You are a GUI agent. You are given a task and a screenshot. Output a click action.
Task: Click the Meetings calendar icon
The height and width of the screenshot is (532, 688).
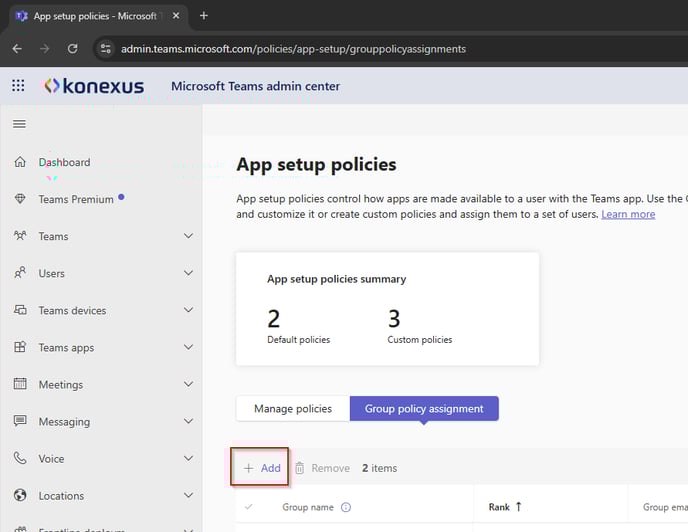point(20,384)
